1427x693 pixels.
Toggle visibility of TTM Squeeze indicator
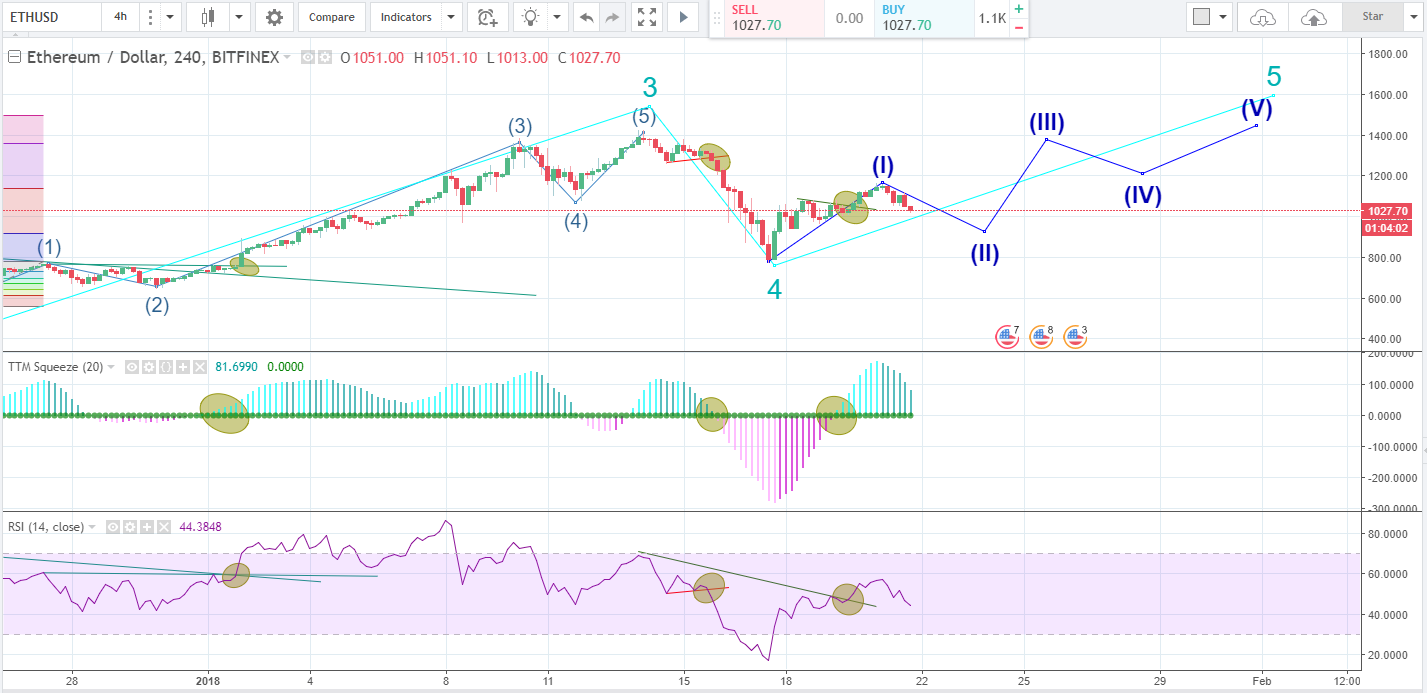pos(132,367)
